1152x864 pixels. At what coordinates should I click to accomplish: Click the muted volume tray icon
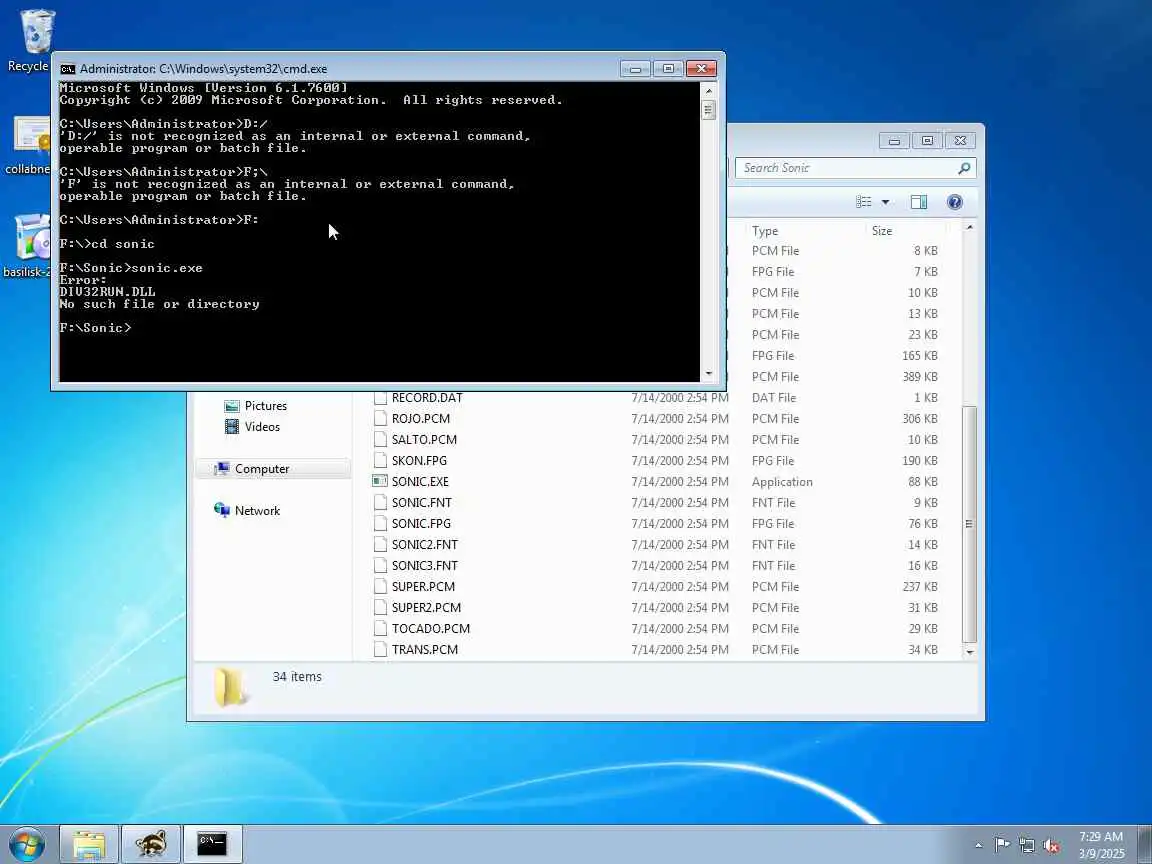(1051, 845)
